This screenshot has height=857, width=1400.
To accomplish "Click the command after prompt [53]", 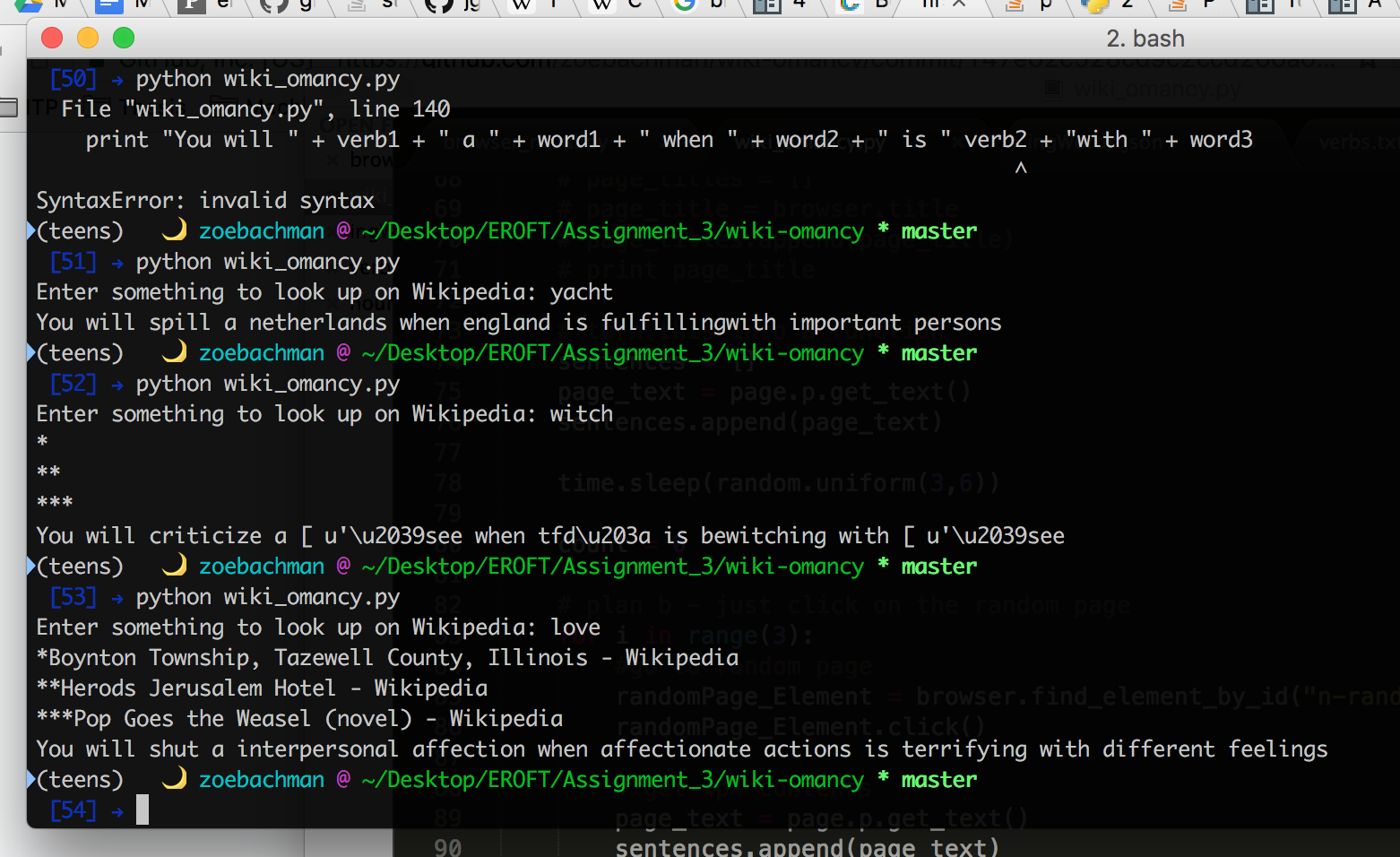I will (x=267, y=597).
